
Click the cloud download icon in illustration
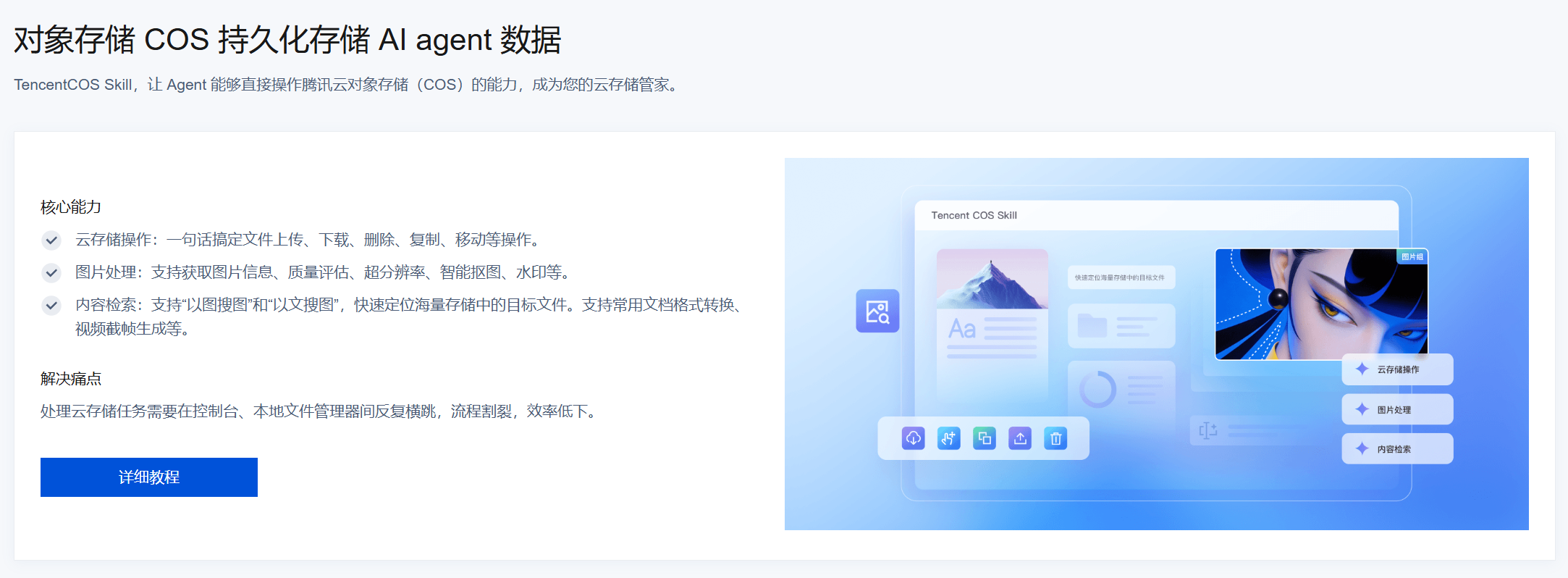914,438
